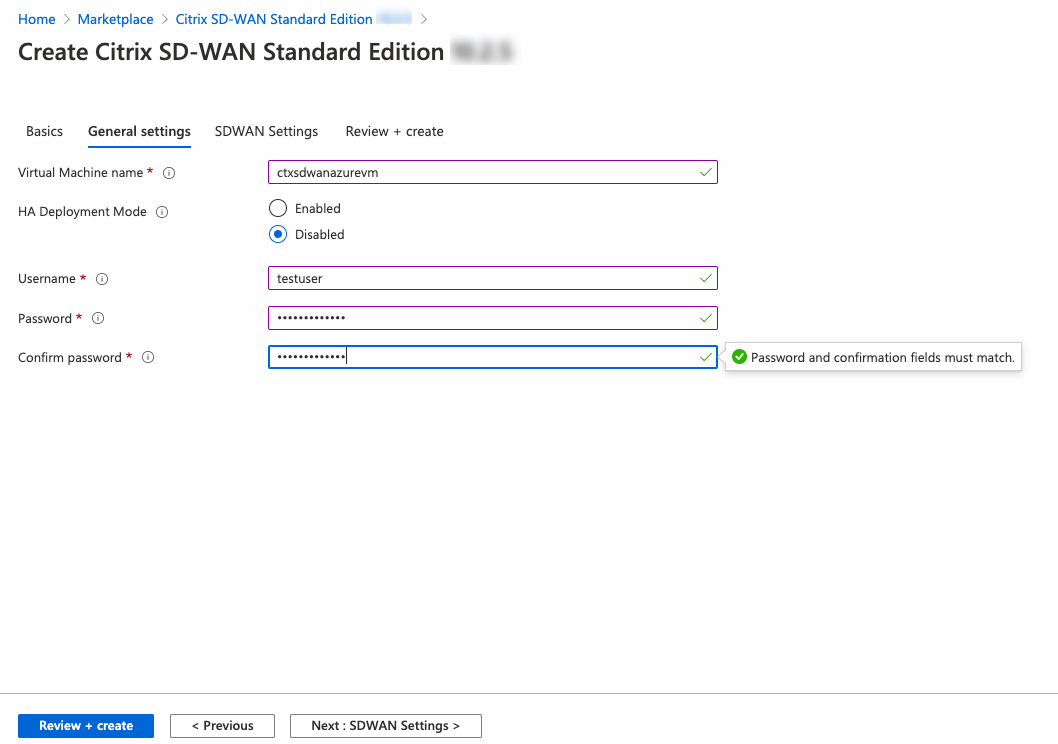Click into the Password field
The width and height of the screenshot is (1058, 744).
click(x=493, y=318)
